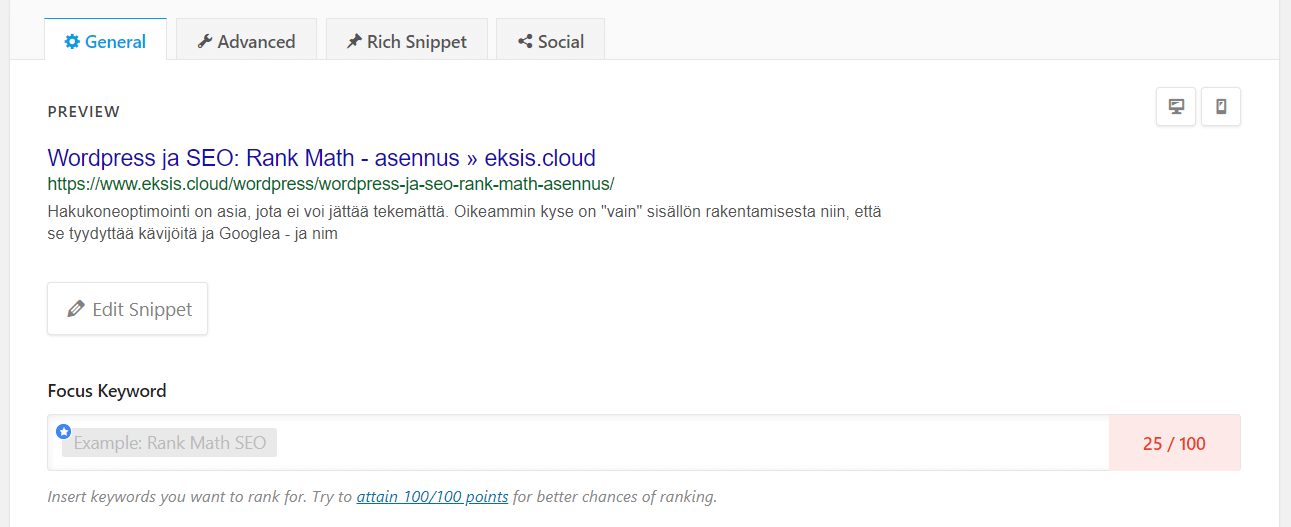The image size is (1291, 527).
Task: Switch to desktop preview mode
Action: point(1176,107)
